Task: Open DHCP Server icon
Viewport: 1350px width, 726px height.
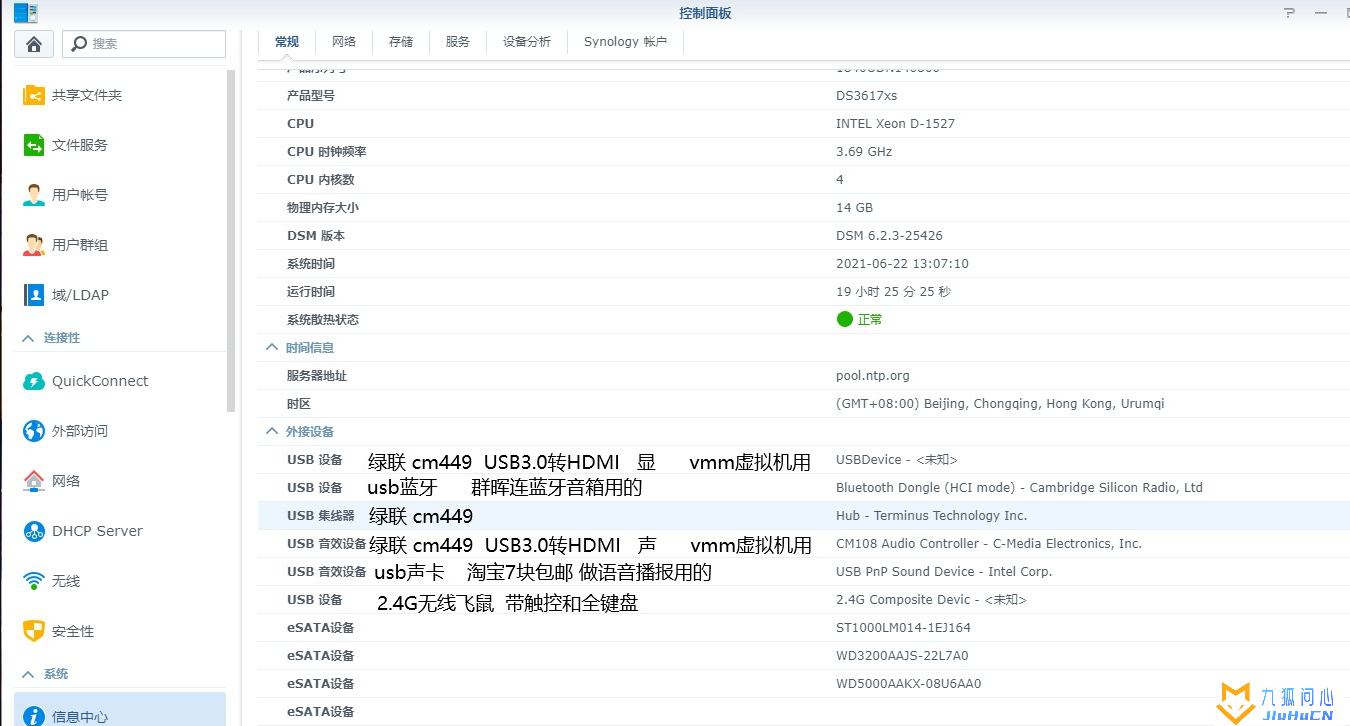Action: pos(34,531)
